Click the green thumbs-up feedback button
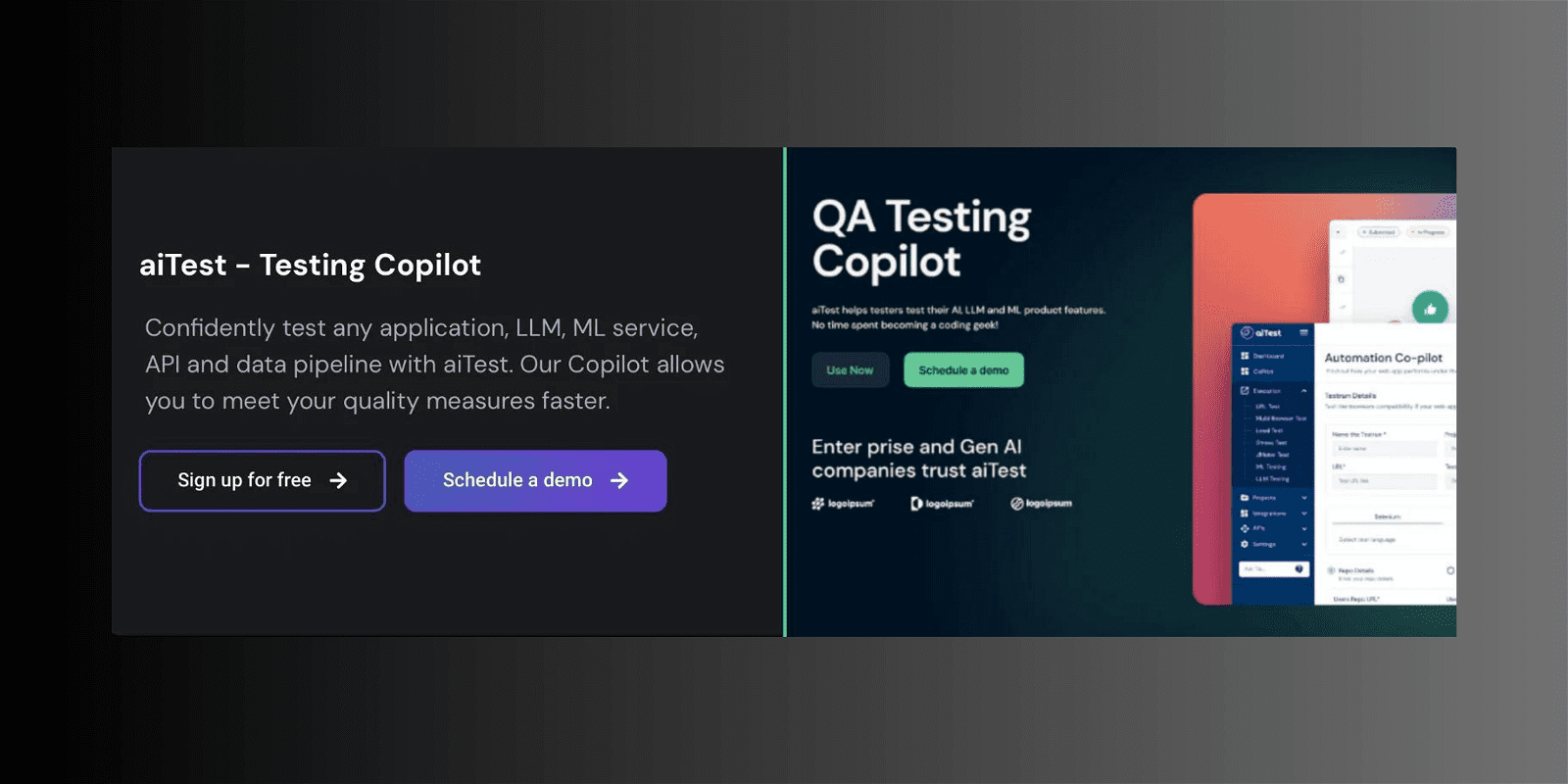Image resolution: width=1568 pixels, height=784 pixels. [x=1431, y=307]
